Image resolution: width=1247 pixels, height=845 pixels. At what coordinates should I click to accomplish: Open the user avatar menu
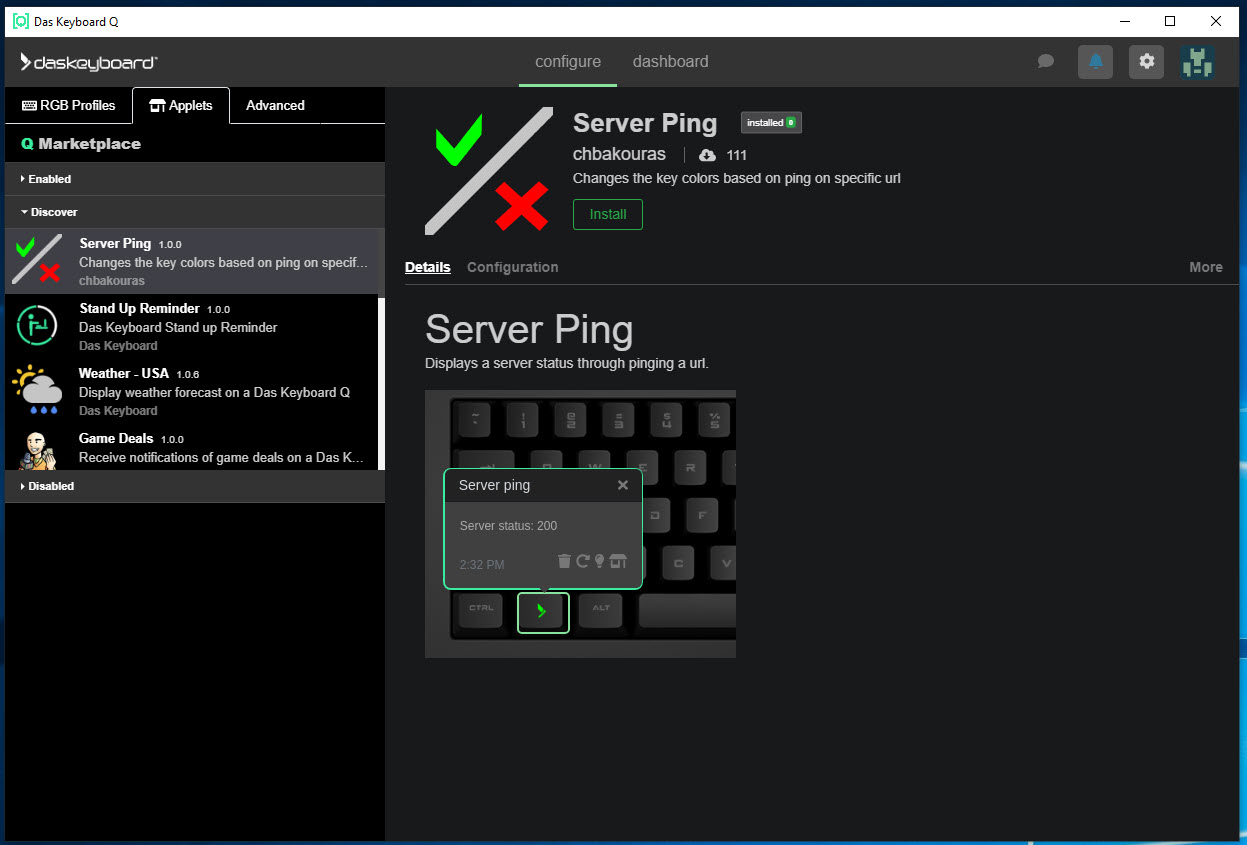tap(1196, 62)
